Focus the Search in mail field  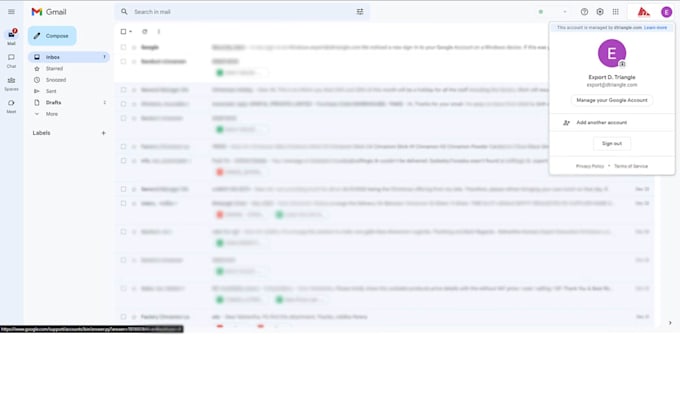click(242, 12)
